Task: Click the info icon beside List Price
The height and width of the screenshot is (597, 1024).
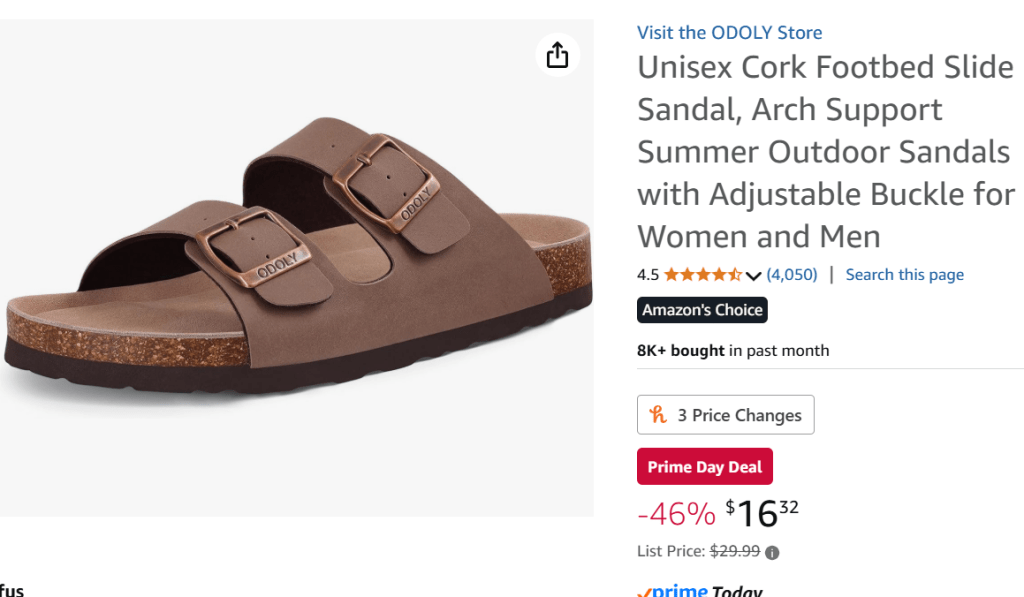Action: (772, 552)
